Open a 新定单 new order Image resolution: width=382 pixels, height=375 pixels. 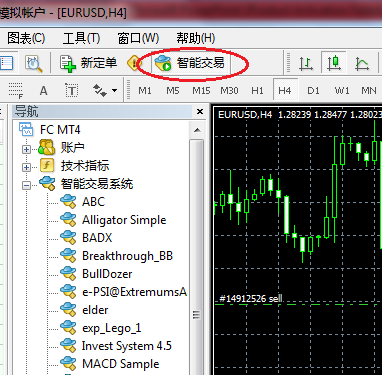point(88,63)
